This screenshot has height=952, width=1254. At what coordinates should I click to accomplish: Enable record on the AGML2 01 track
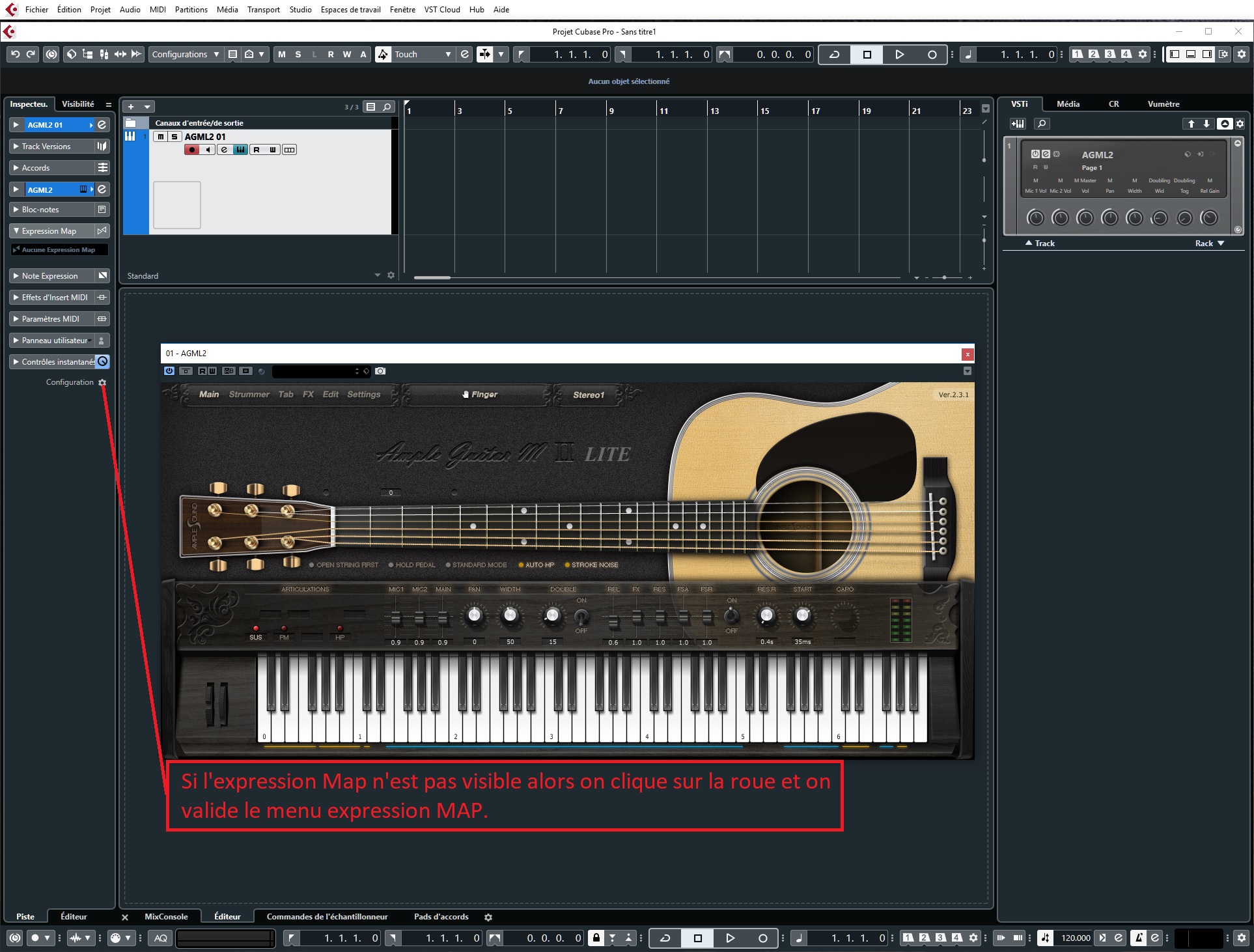click(x=192, y=149)
